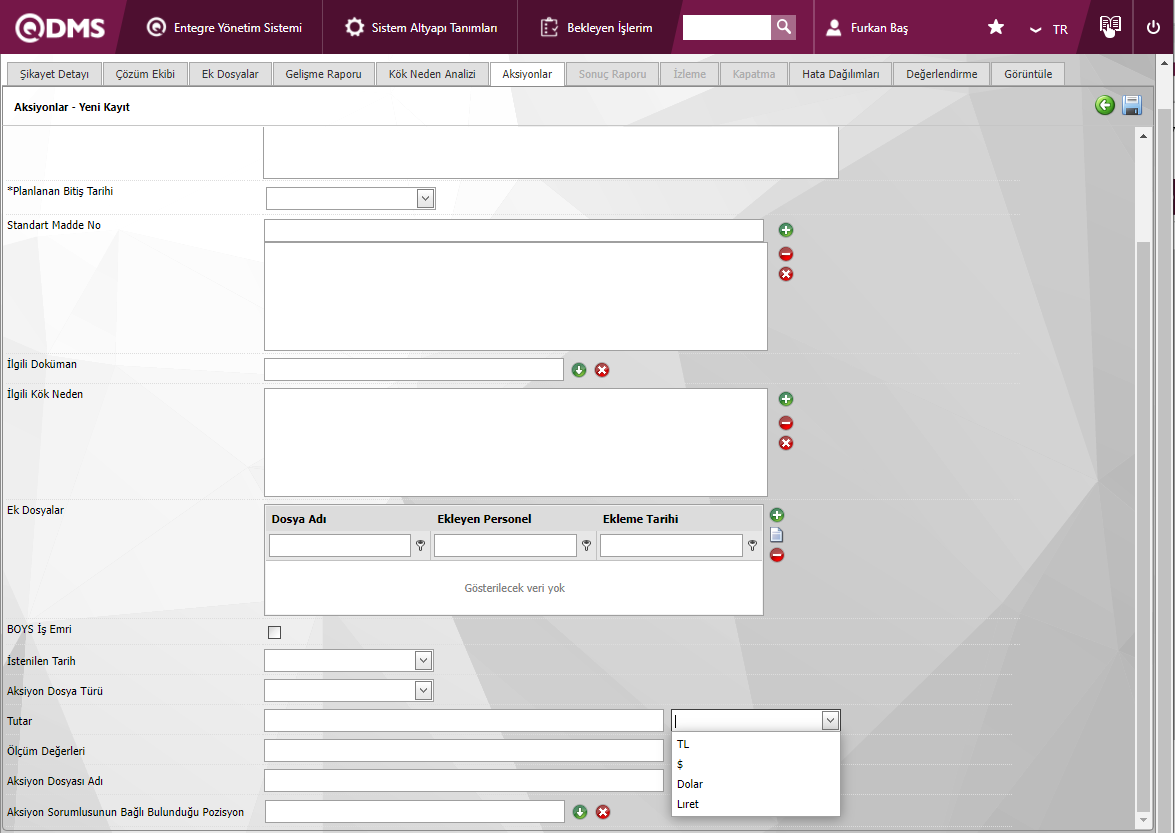The height and width of the screenshot is (833, 1175).
Task: Clear İlgili Kök Neden list with X icon
Action: (785, 443)
